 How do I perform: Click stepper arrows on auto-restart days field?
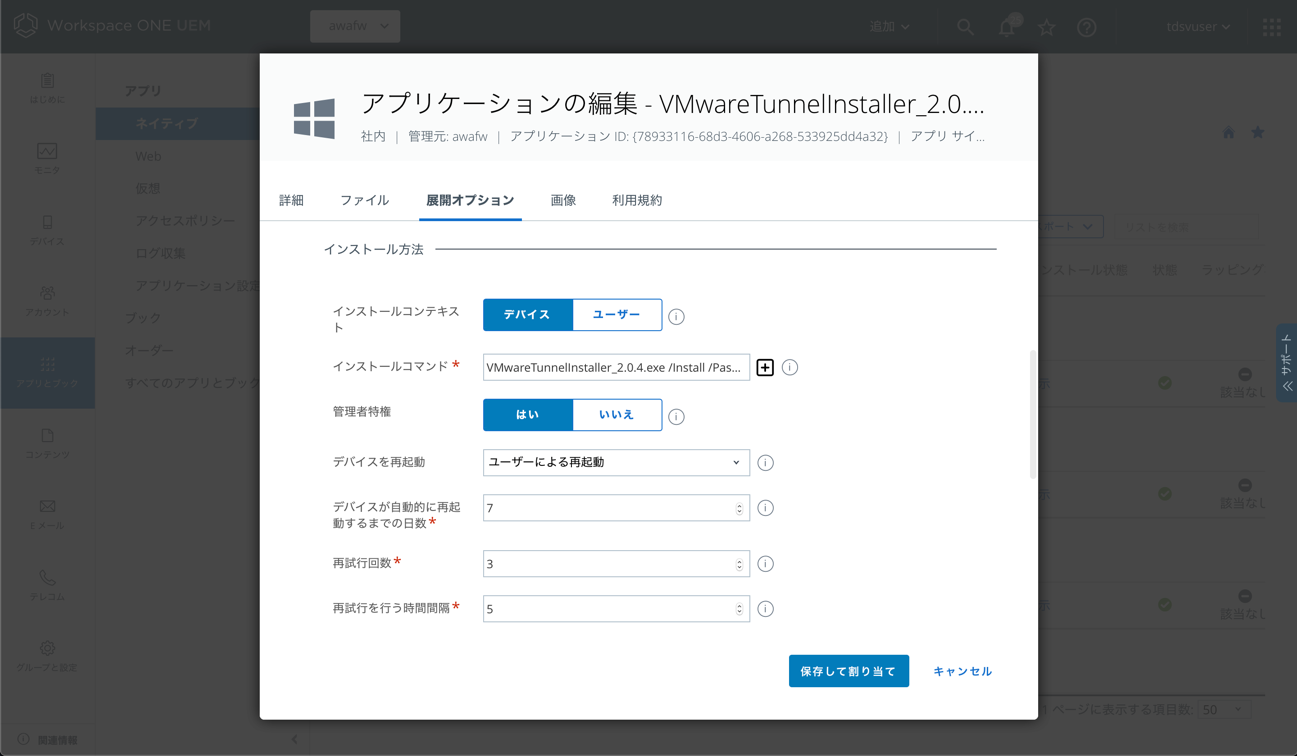[x=740, y=508]
